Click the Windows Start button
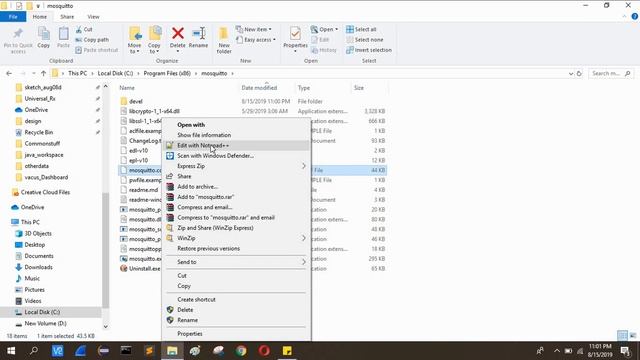 [11, 351]
